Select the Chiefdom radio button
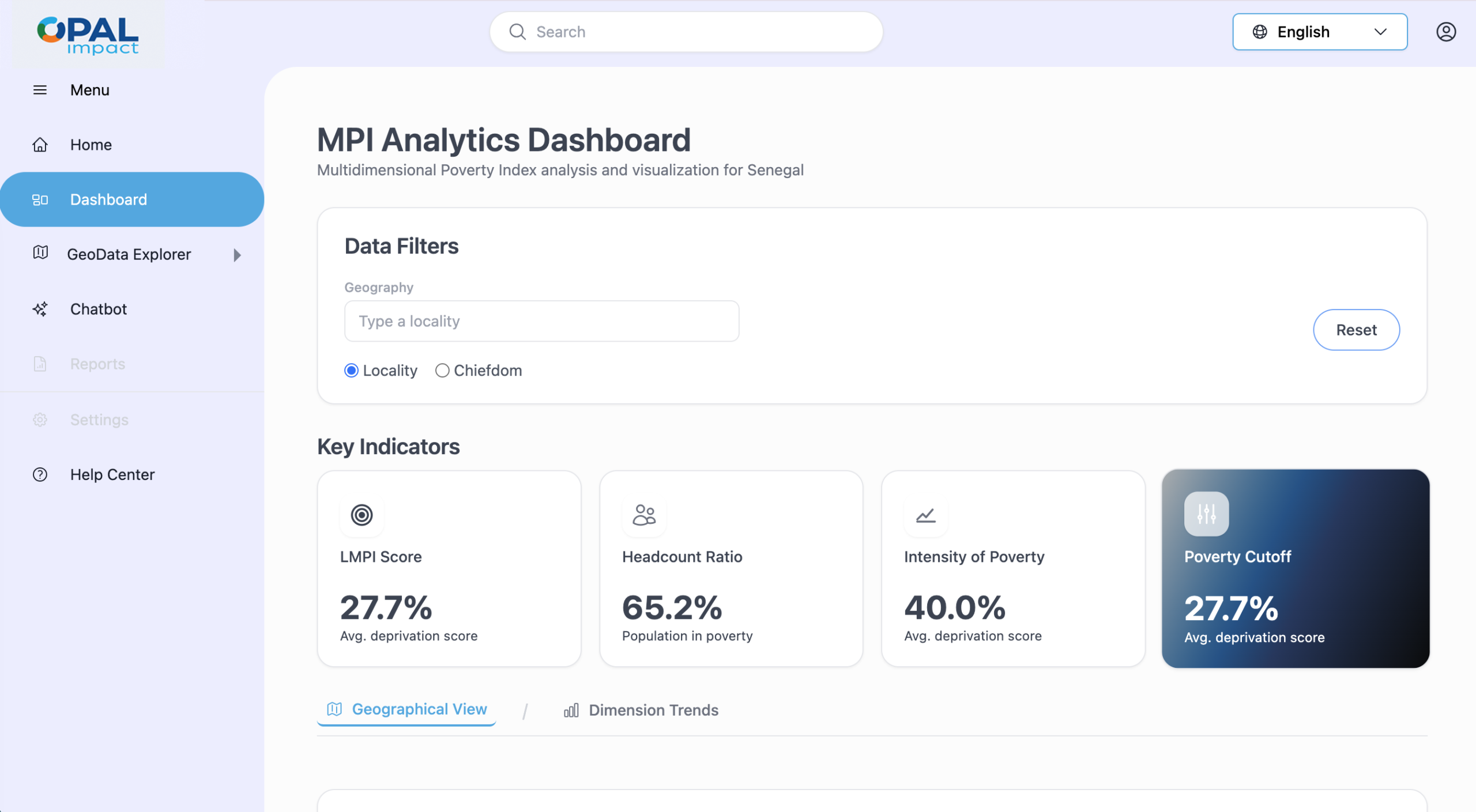The height and width of the screenshot is (812, 1476). click(442, 371)
